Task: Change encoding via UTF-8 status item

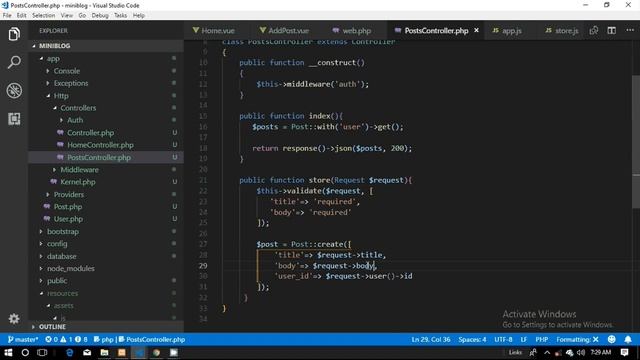Action: [503, 339]
